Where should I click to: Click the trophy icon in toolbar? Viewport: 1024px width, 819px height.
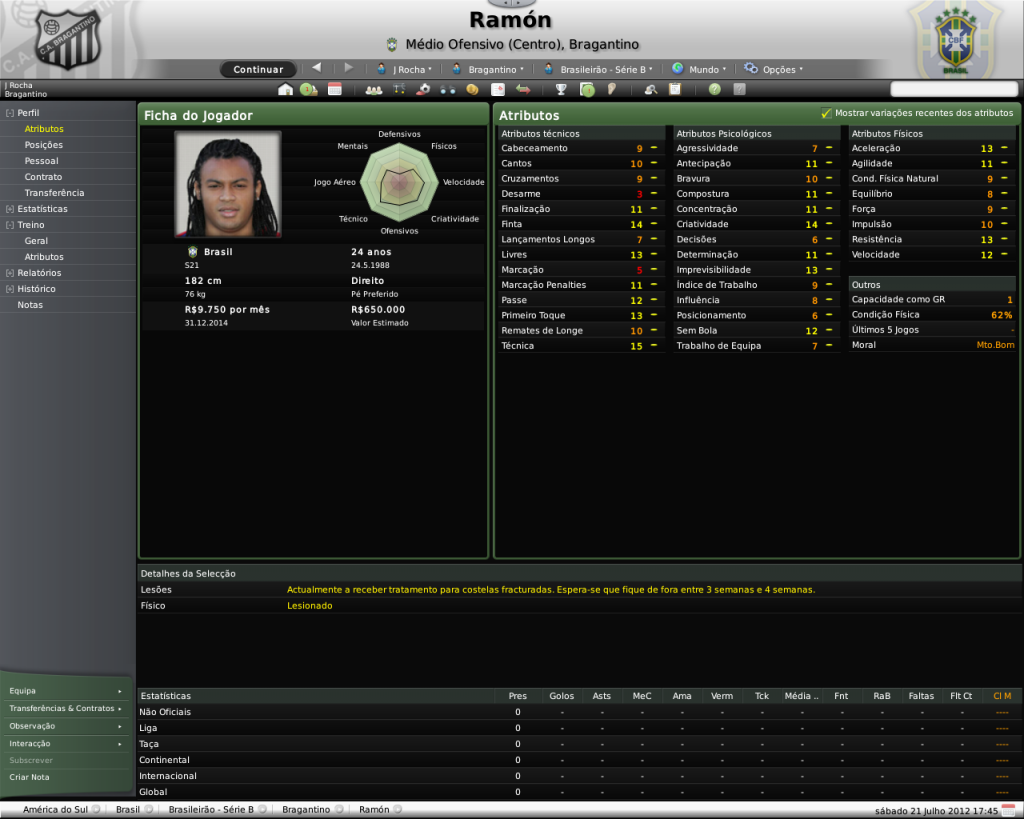[561, 90]
